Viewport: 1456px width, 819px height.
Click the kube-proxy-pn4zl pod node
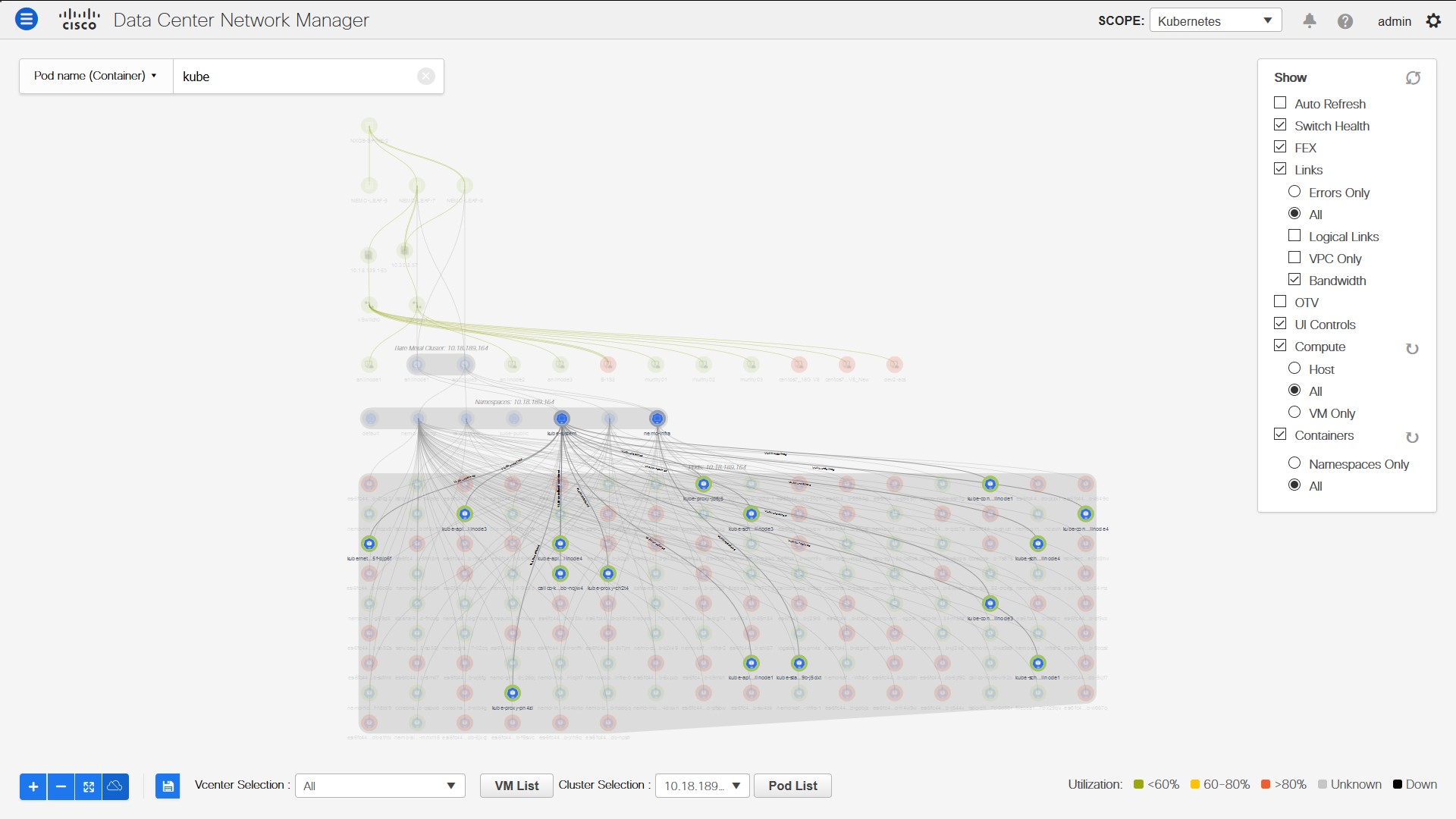pyautogui.click(x=513, y=693)
